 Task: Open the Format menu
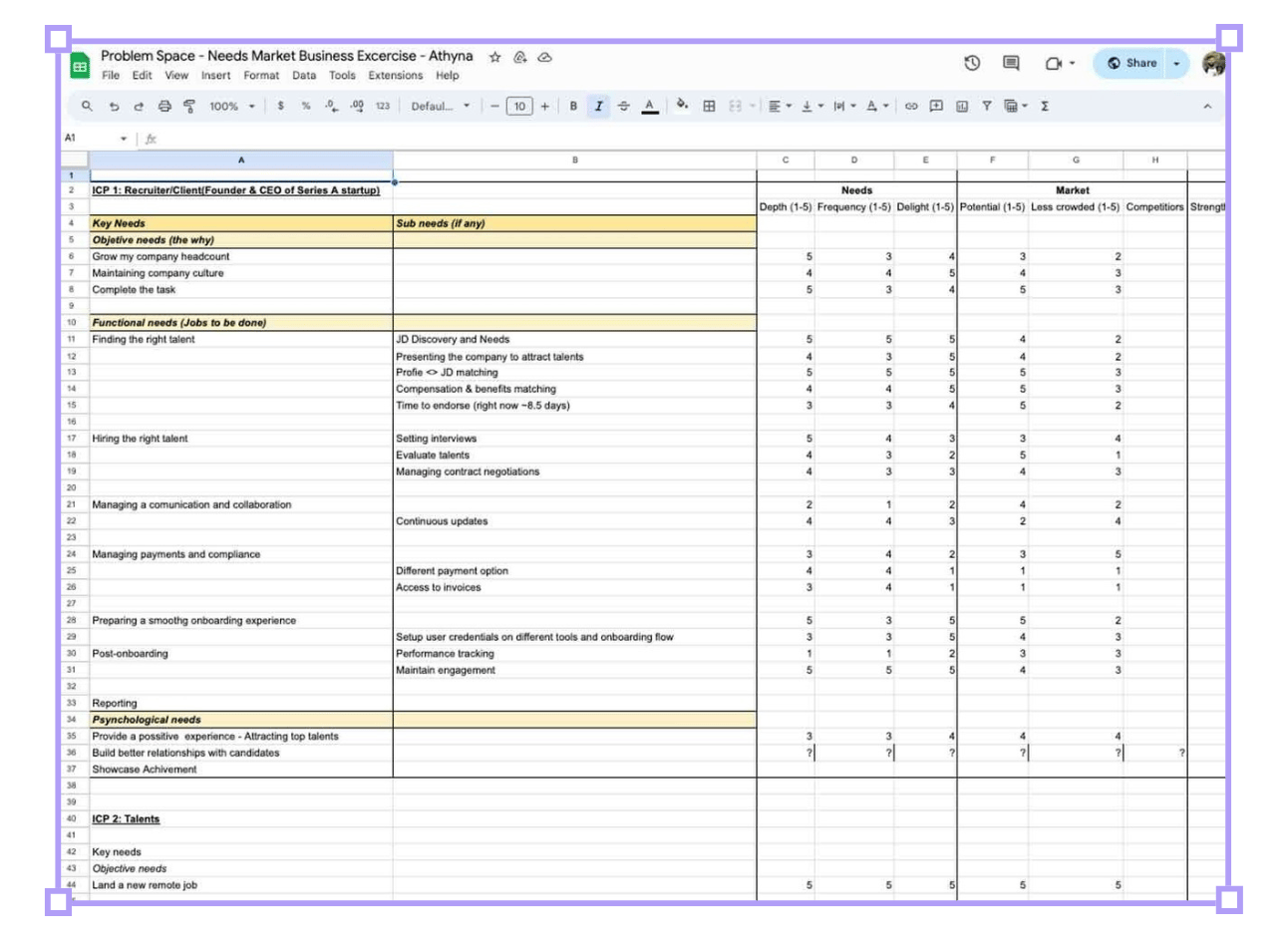click(261, 76)
